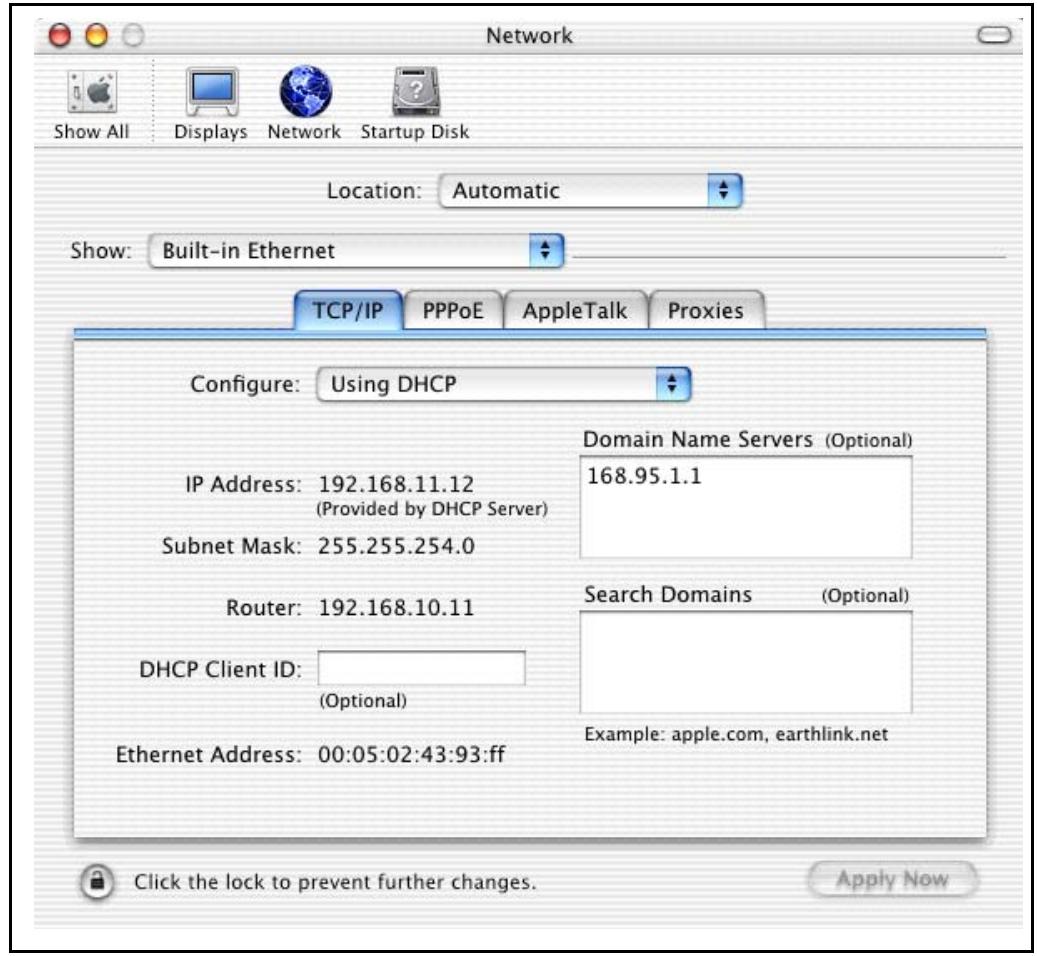This screenshot has width=1037, height=956.
Task: Click the Ethernet address 00:05:02:43:93:ff
Action: tap(411, 754)
